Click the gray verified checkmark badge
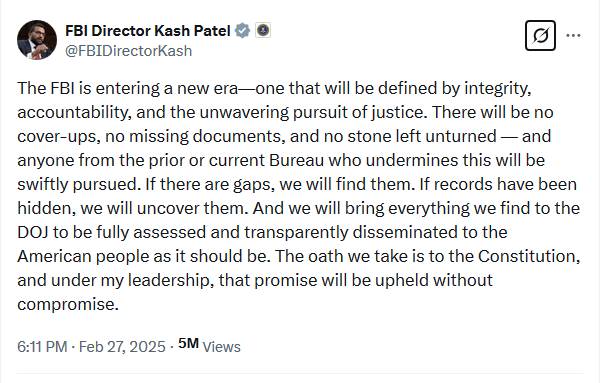Image resolution: width=604 pixels, height=383 pixels. (242, 30)
